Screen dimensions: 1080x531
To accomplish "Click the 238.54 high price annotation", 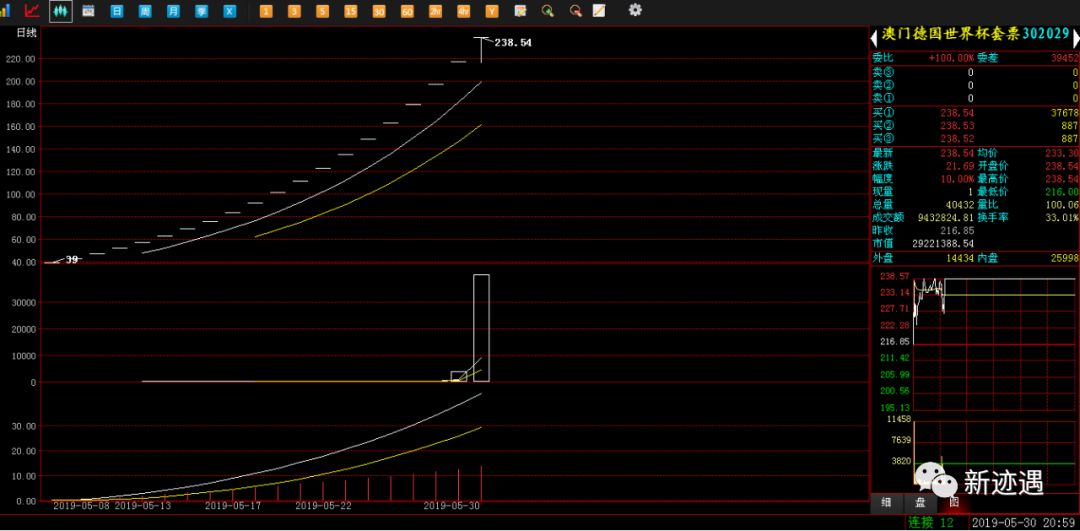I will (513, 43).
